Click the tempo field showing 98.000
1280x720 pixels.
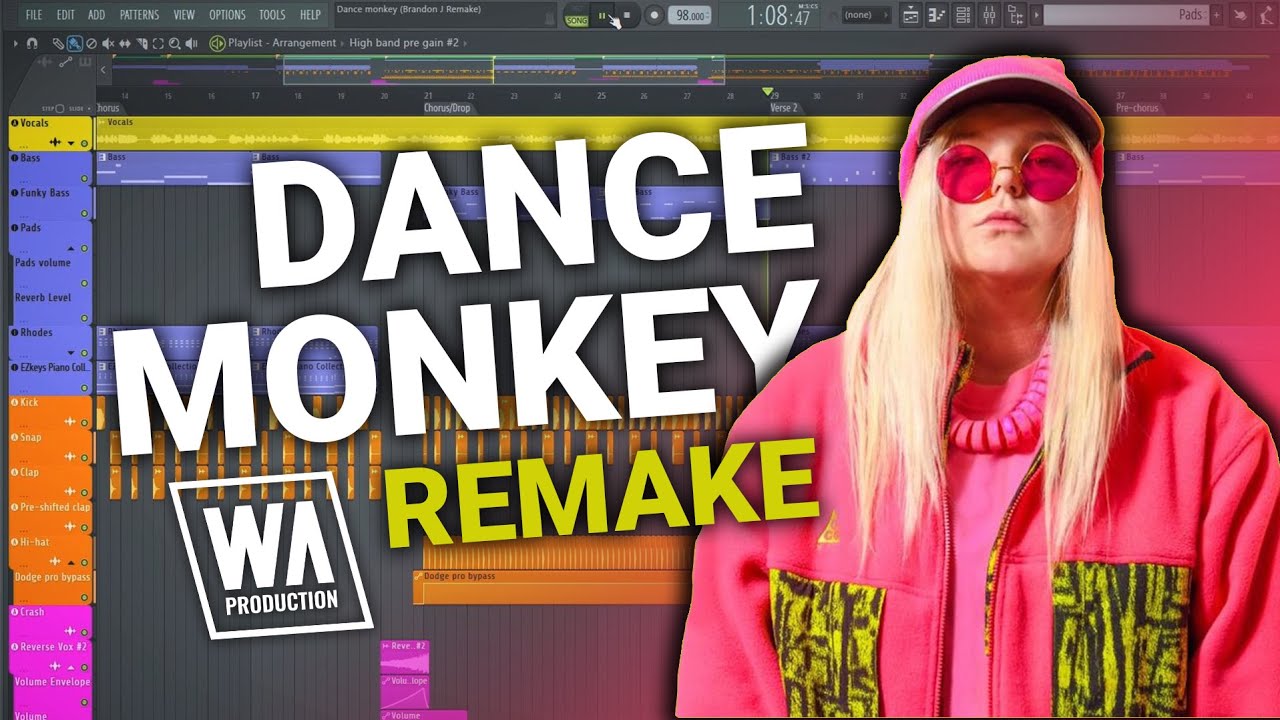691,15
